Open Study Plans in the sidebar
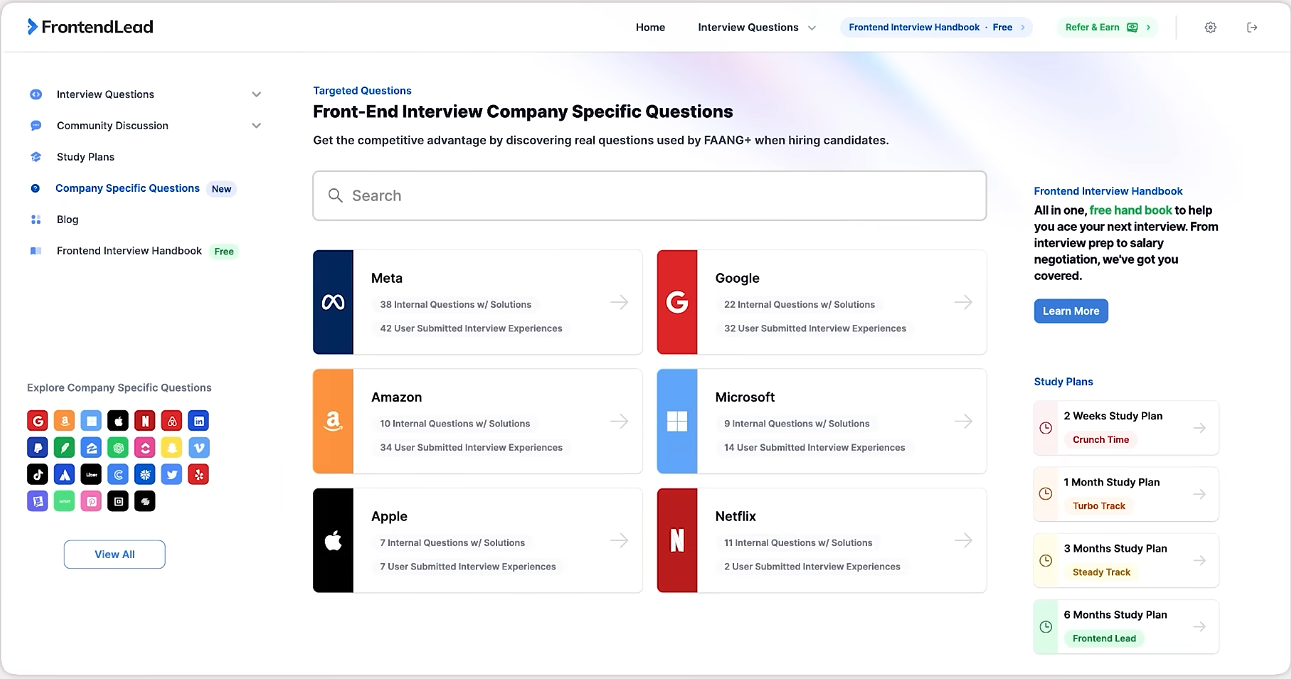 click(x=85, y=157)
